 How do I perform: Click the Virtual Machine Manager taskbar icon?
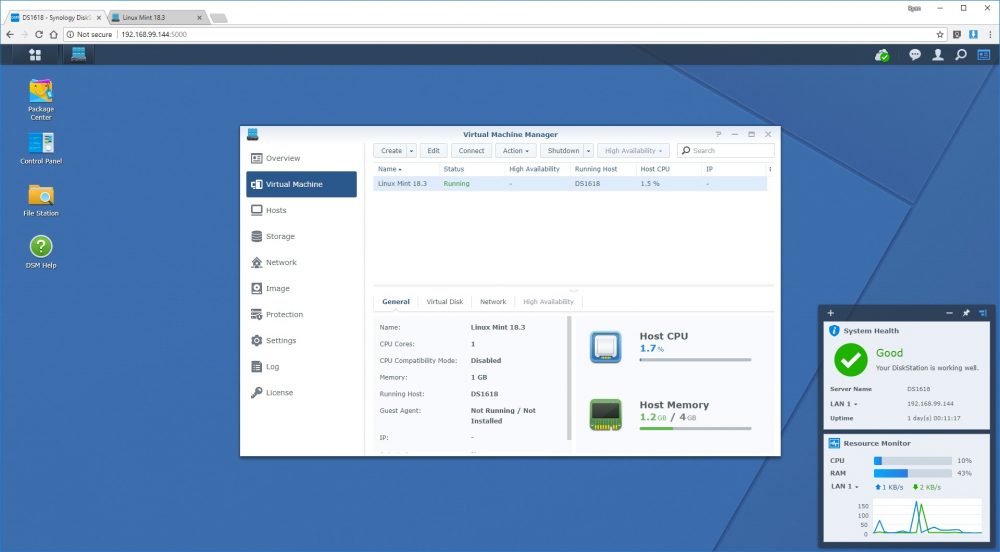pos(78,55)
